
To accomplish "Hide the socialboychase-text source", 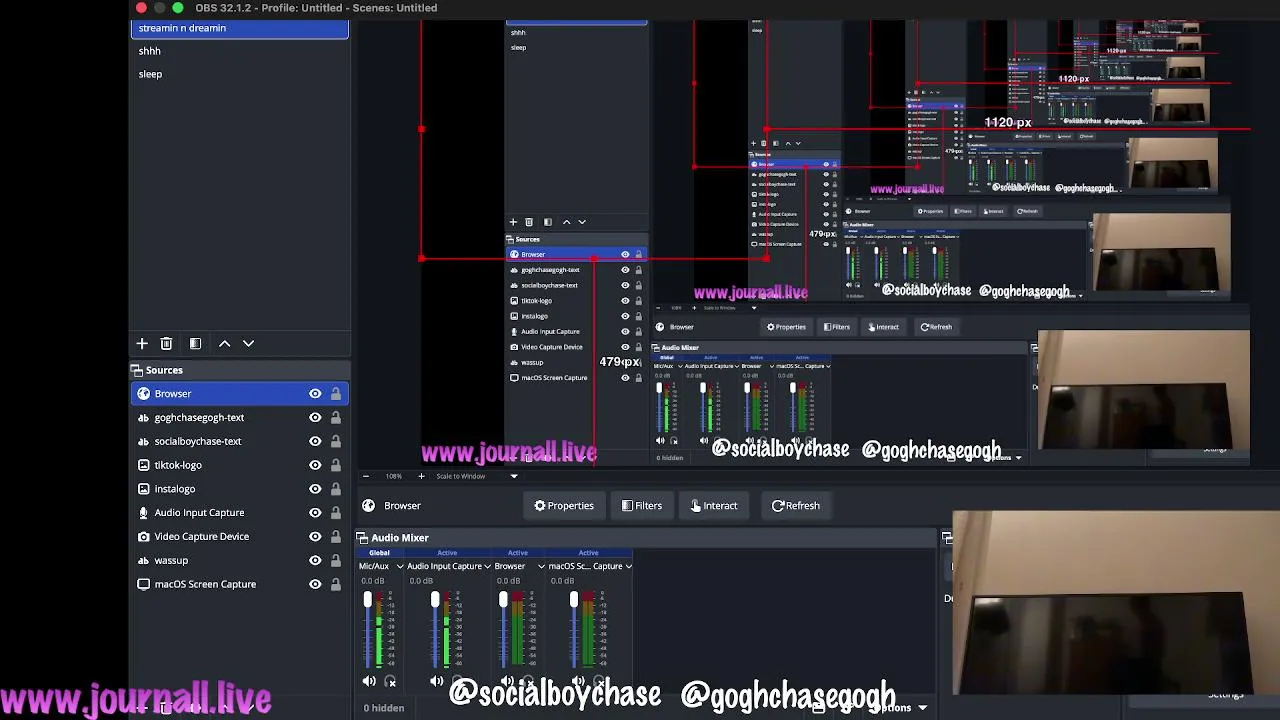I will click(x=315, y=441).
